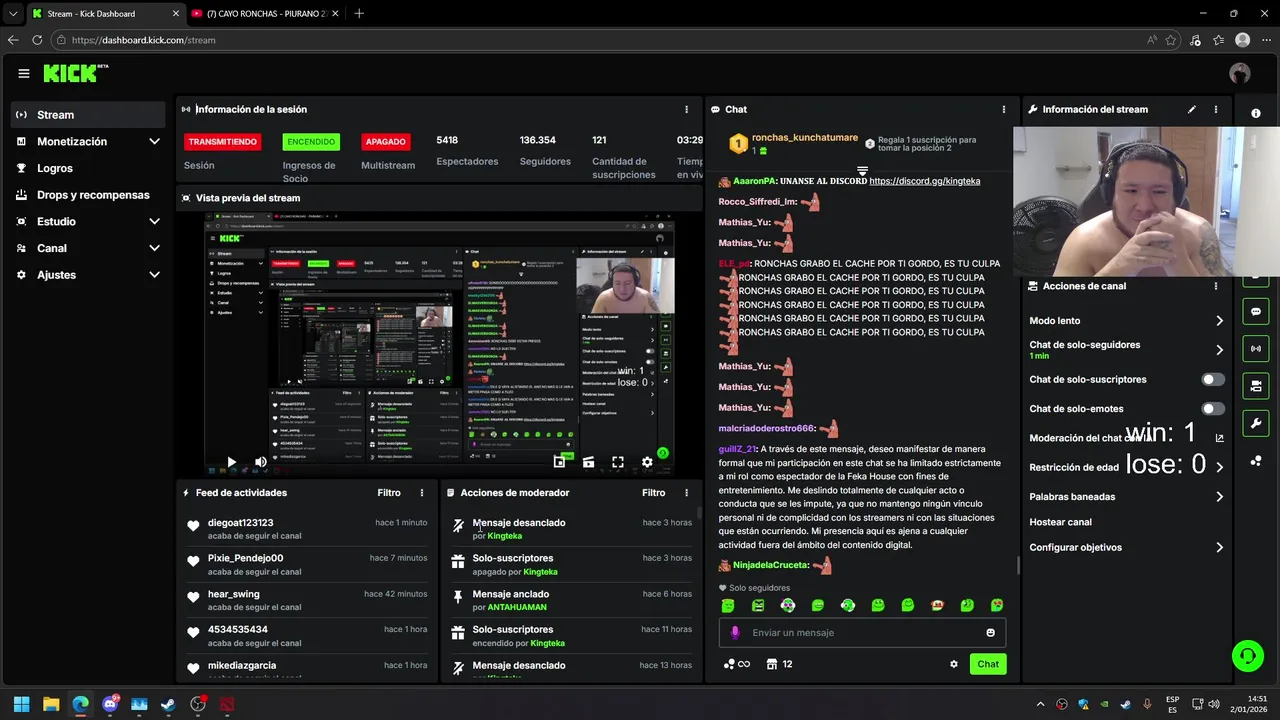The image size is (1280, 720).
Task: Click diegoat123123 follower entry in feed
Action: click(308, 529)
